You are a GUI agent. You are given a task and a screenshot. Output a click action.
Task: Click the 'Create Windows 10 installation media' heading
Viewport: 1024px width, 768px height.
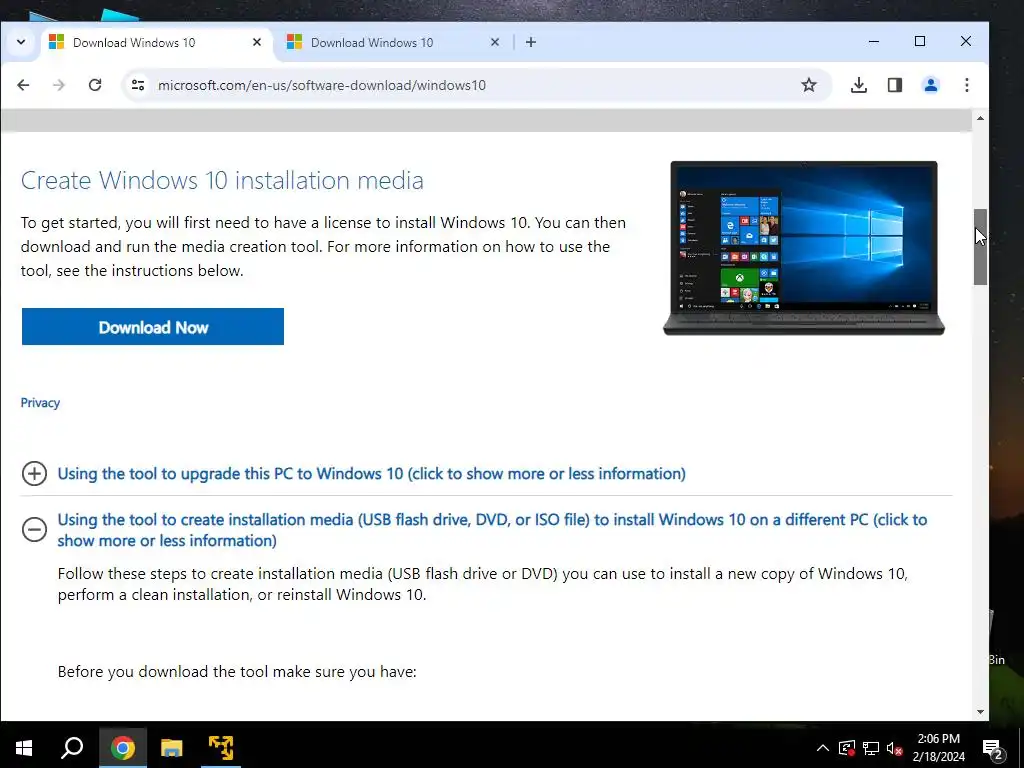click(x=222, y=180)
